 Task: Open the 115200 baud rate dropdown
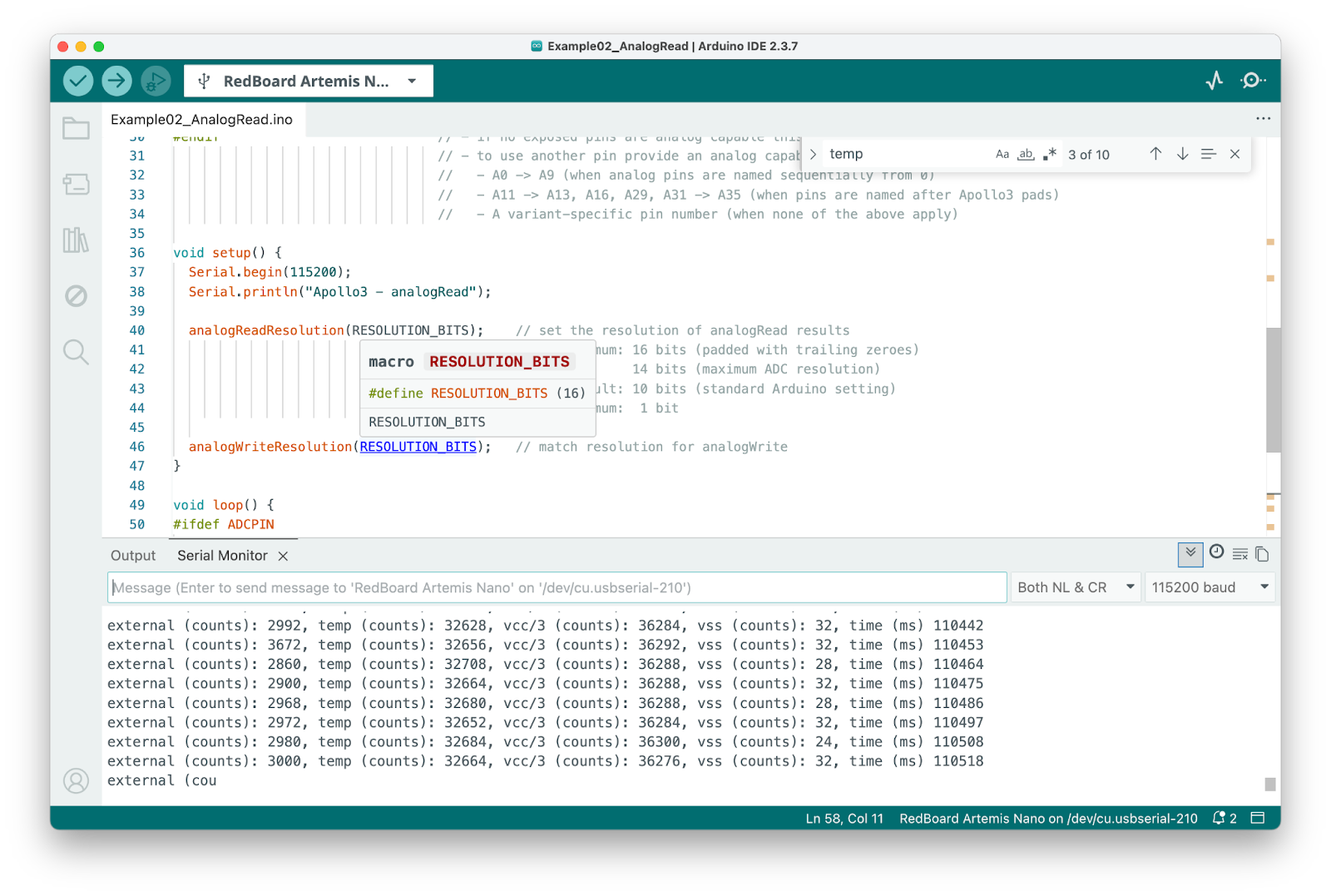pyautogui.click(x=1210, y=587)
